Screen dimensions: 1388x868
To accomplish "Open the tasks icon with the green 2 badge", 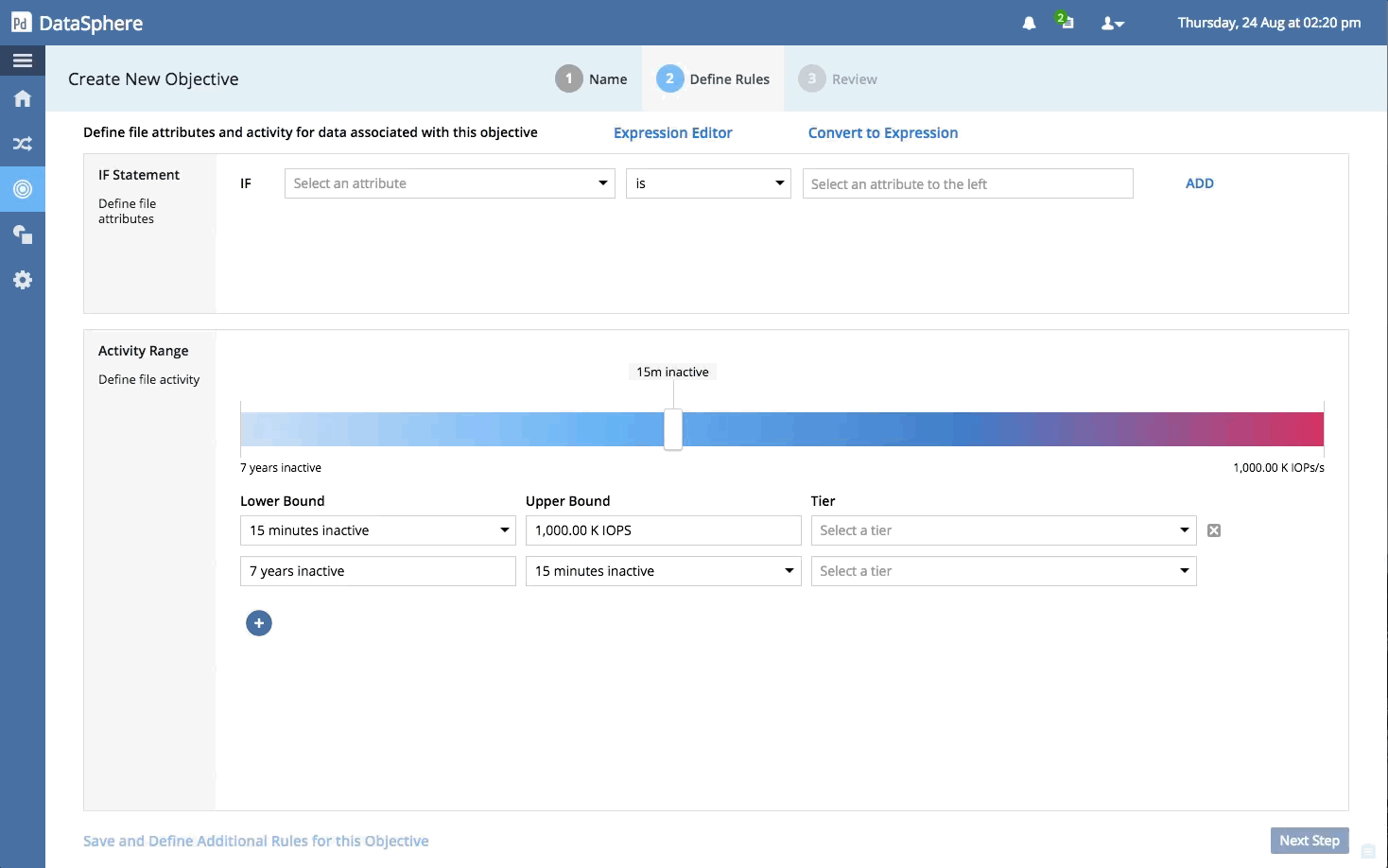I will tap(1065, 21).
